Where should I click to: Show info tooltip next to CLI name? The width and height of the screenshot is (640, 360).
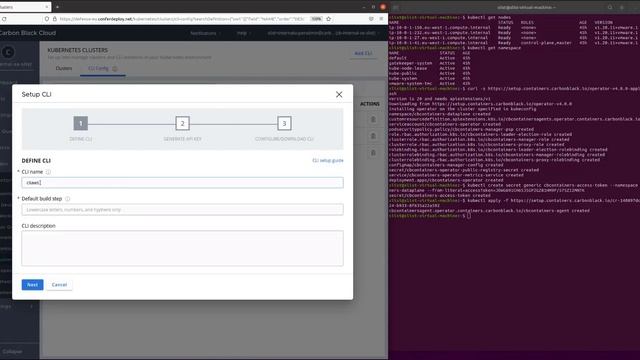[x=48, y=172]
